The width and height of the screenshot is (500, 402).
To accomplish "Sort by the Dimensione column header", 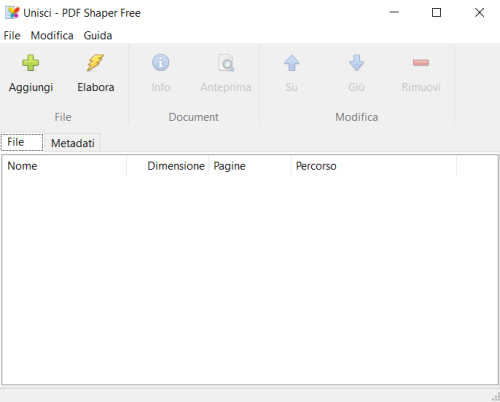I will [168, 166].
